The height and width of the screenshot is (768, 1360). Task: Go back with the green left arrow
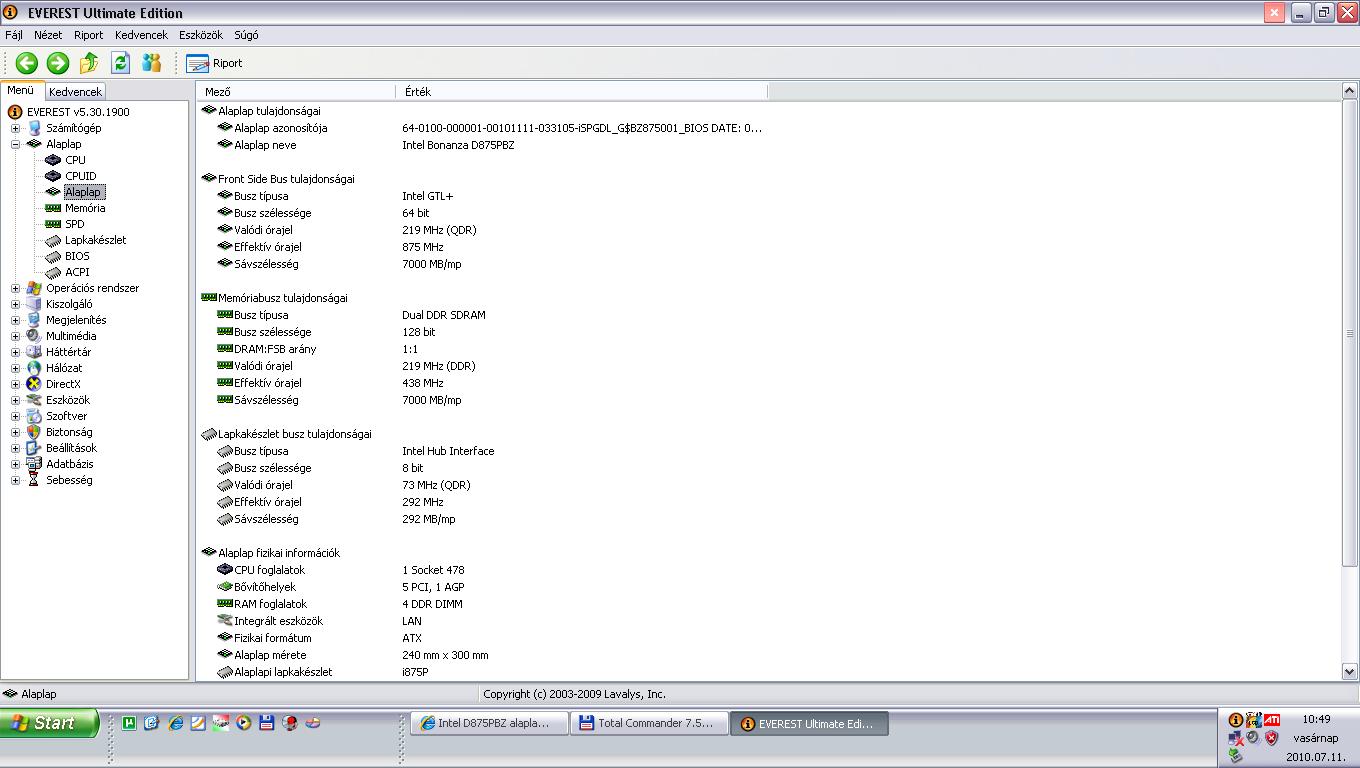pyautogui.click(x=26, y=63)
